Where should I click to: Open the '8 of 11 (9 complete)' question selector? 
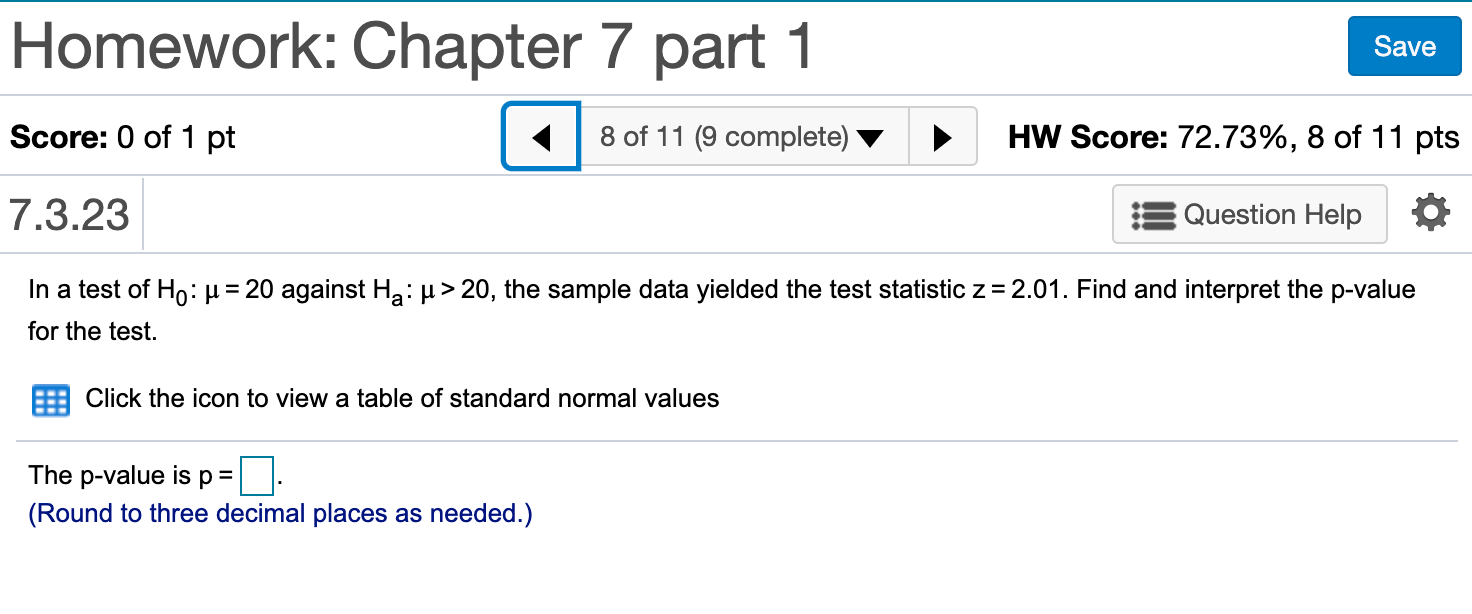pyautogui.click(x=744, y=137)
